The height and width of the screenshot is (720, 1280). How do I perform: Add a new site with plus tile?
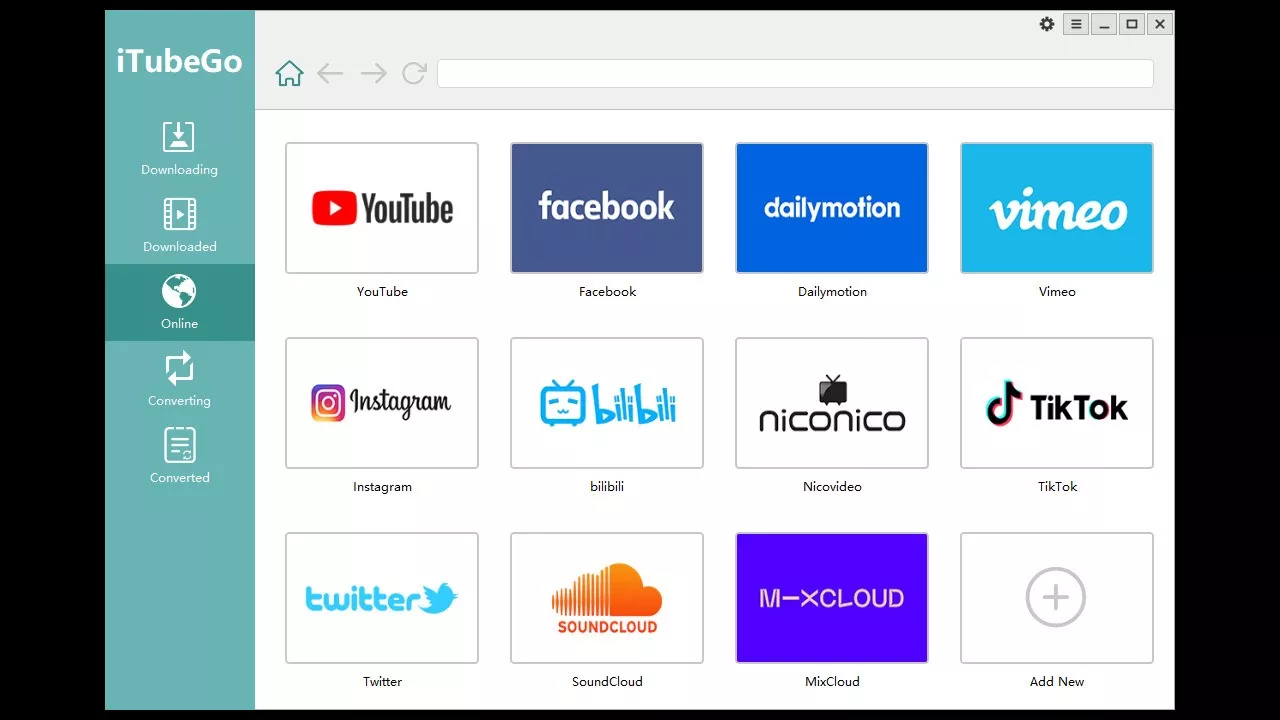pos(1057,598)
